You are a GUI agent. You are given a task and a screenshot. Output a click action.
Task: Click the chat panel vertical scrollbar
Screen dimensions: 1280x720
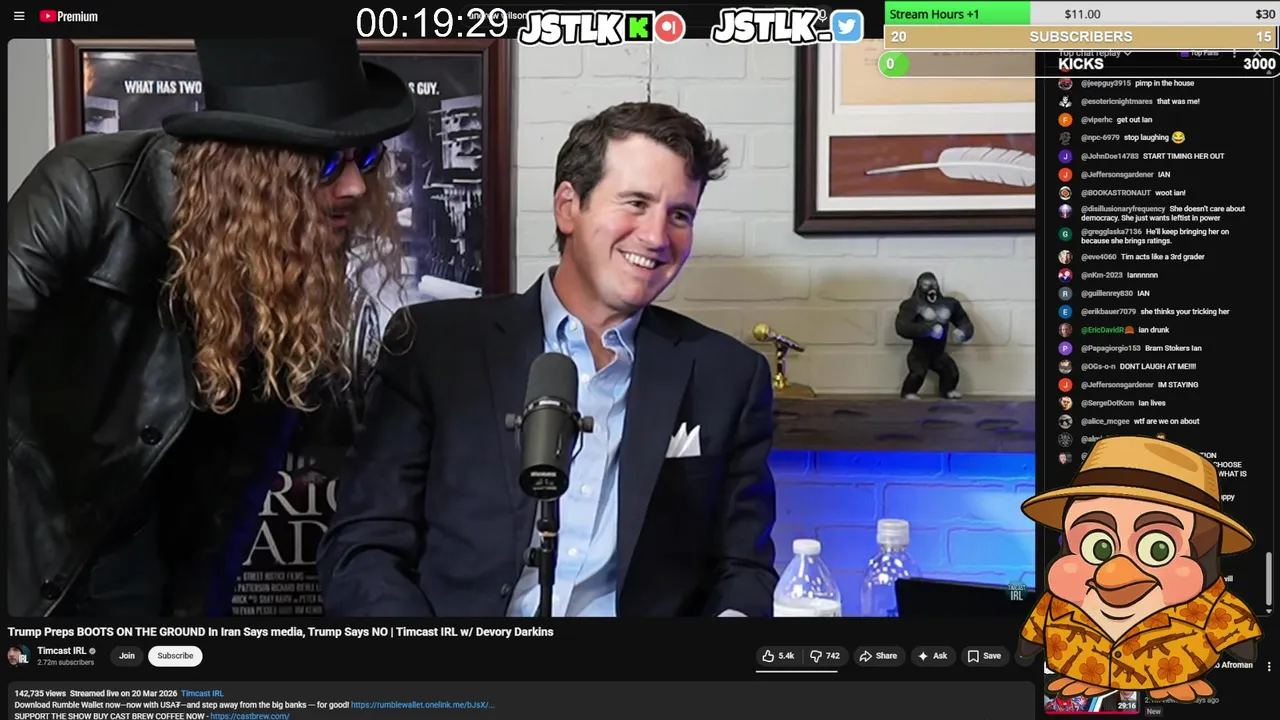tap(1269, 580)
